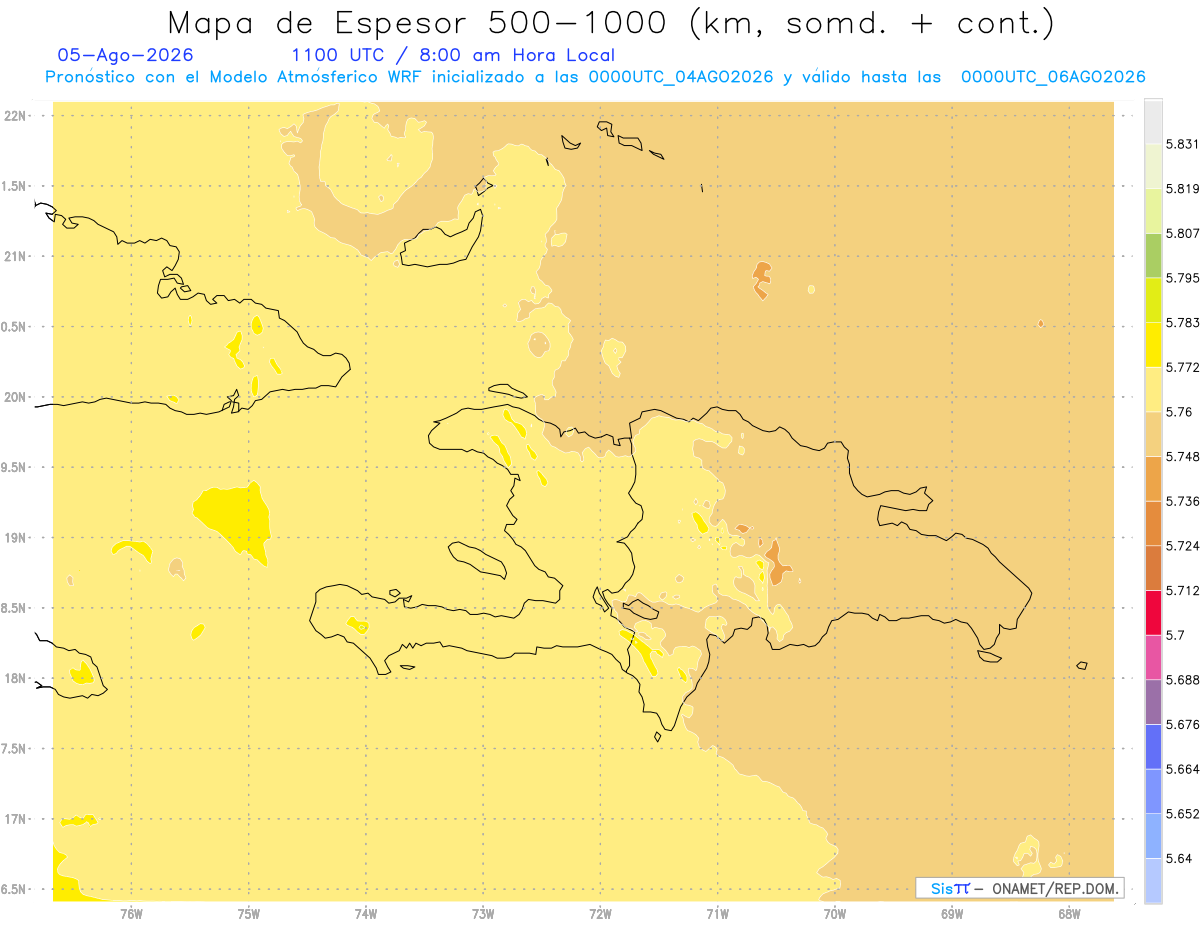1200x927 pixels.
Task: Pick the green swatch between 5.807 and 5.795
Action: point(1153,255)
